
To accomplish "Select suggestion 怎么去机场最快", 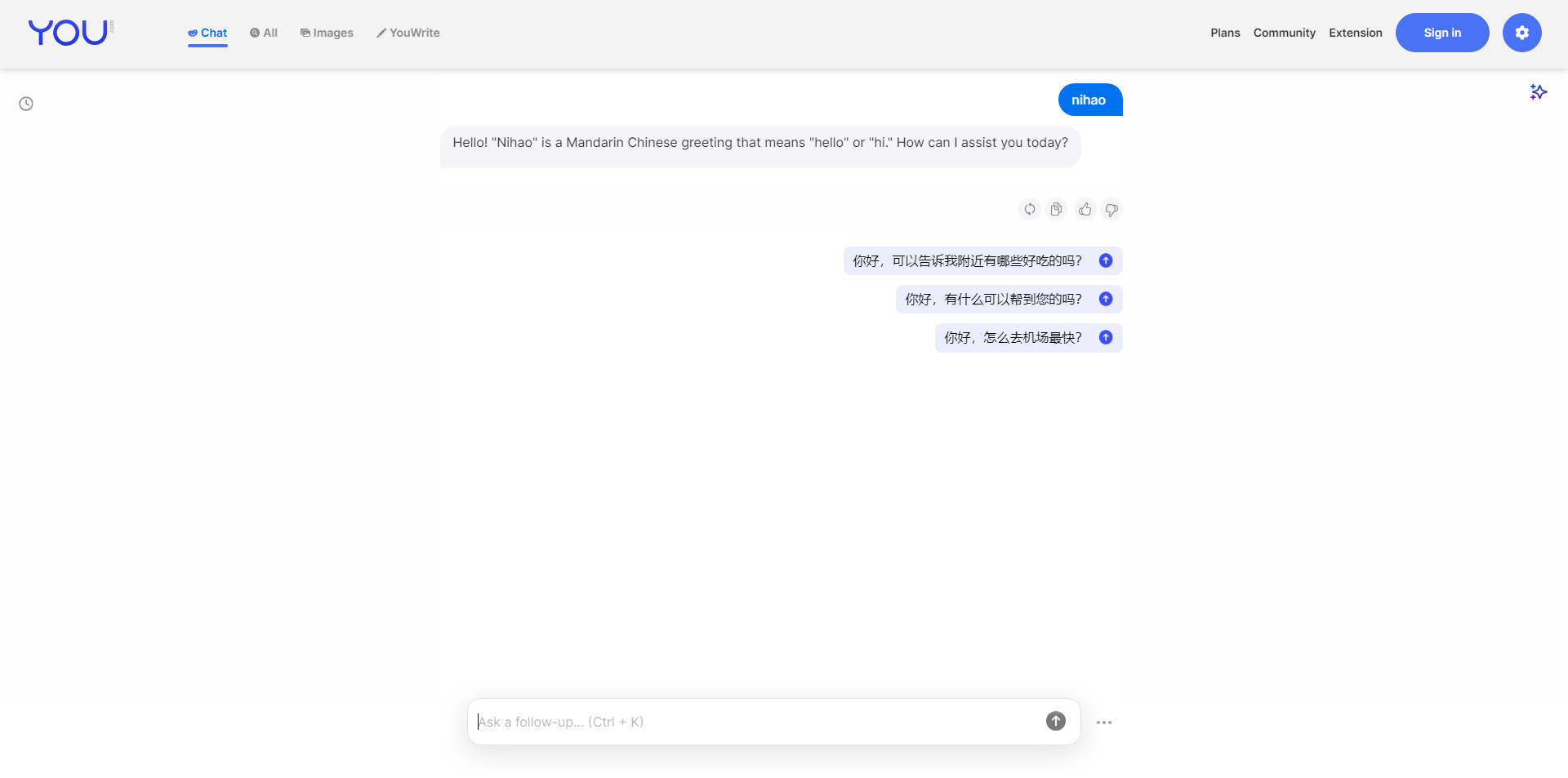I will coord(1029,337).
